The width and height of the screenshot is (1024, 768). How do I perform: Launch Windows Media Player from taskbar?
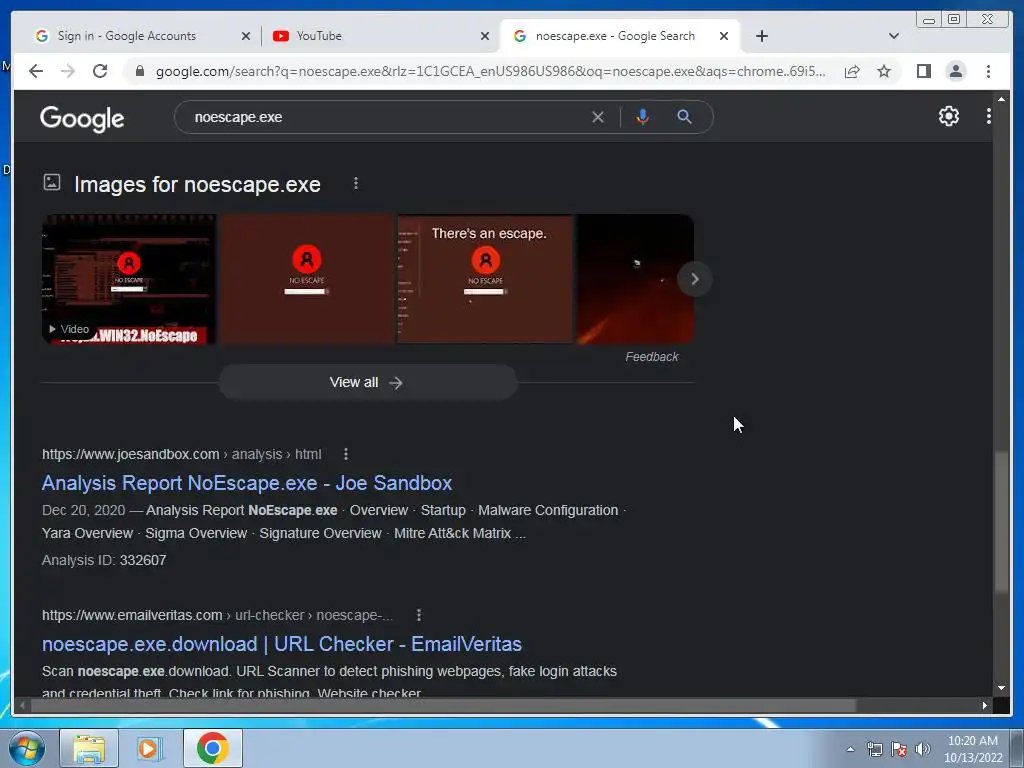[x=150, y=748]
